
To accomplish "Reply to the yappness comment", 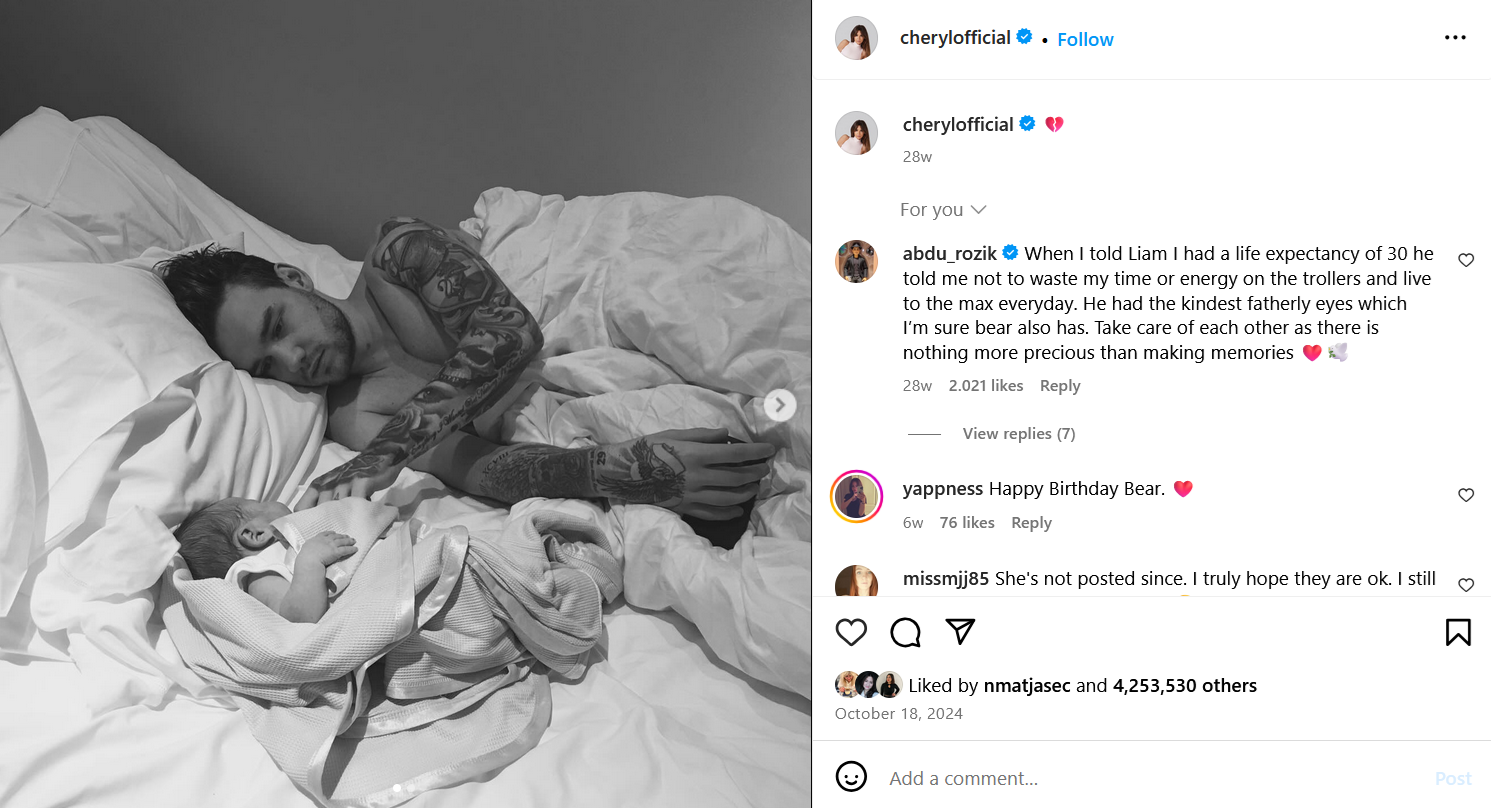I will point(1031,523).
